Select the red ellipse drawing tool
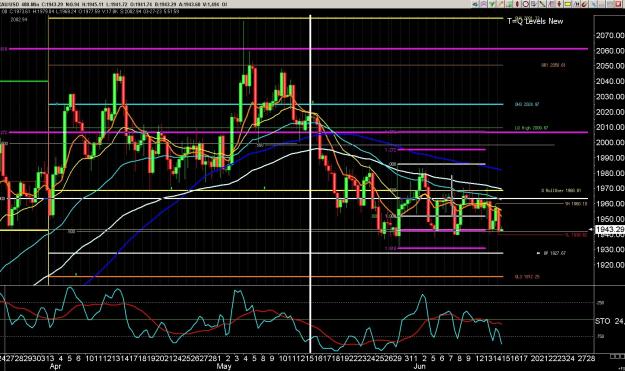The height and width of the screenshot is (371, 625). tap(517, 4)
